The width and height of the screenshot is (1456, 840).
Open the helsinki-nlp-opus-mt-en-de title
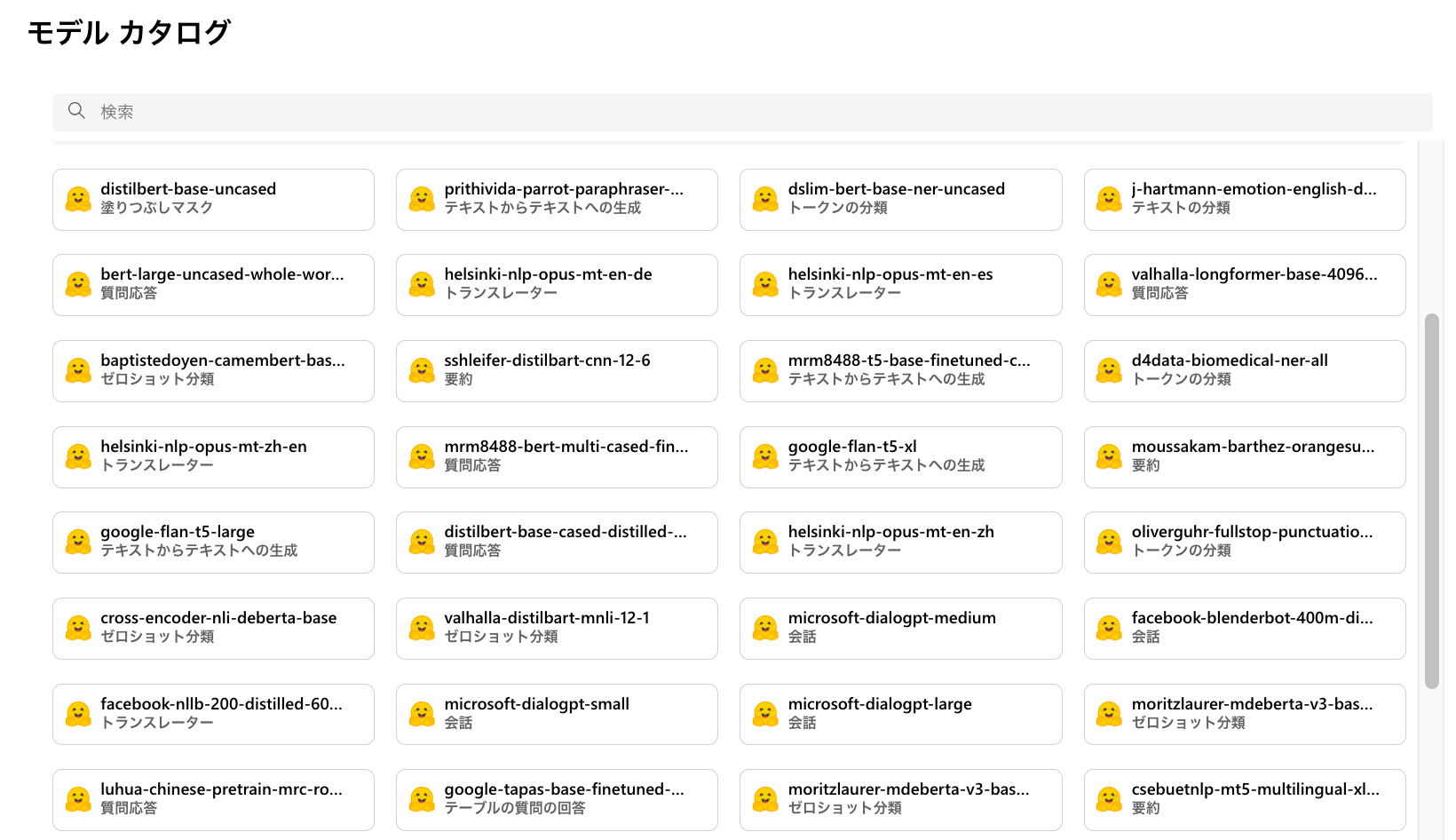click(548, 274)
